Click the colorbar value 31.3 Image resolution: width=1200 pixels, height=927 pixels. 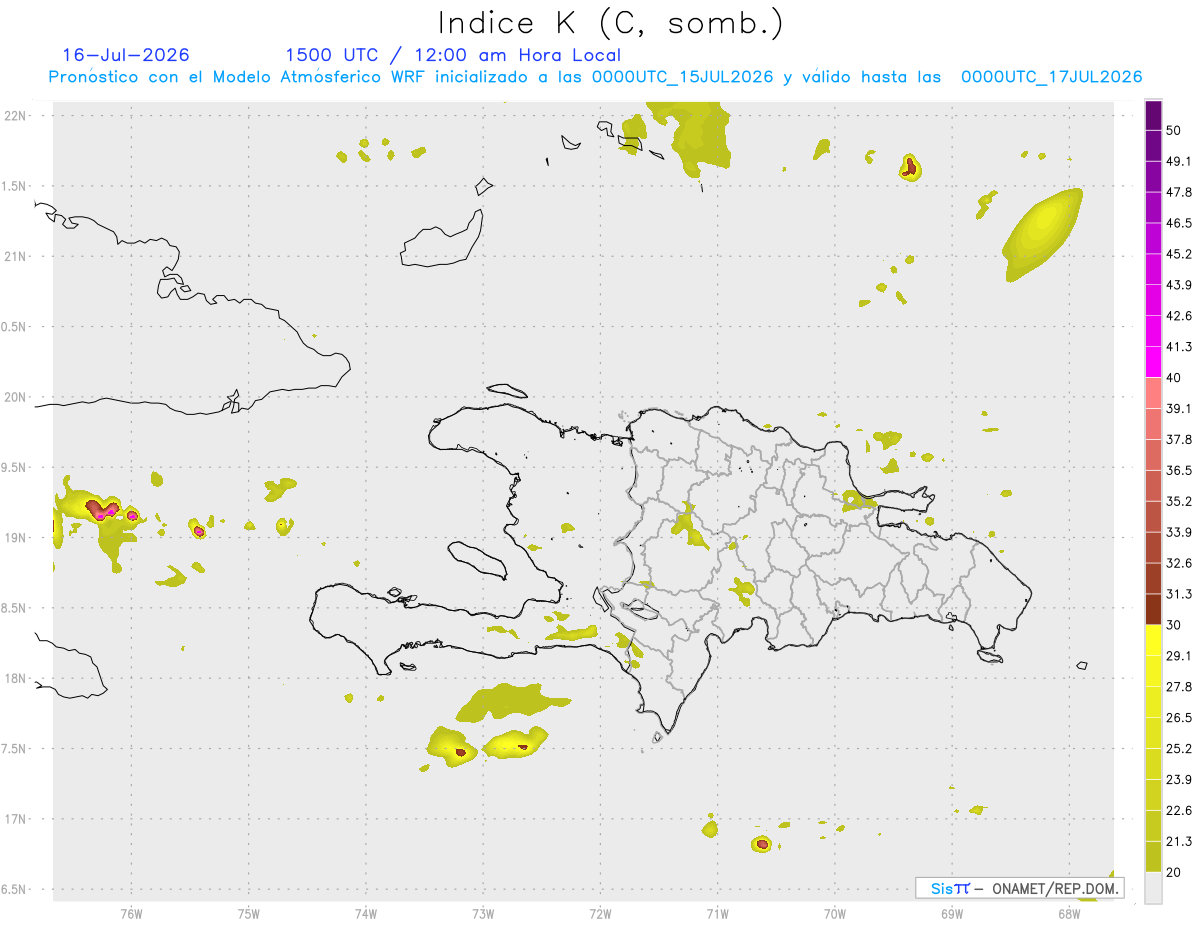[1179, 594]
